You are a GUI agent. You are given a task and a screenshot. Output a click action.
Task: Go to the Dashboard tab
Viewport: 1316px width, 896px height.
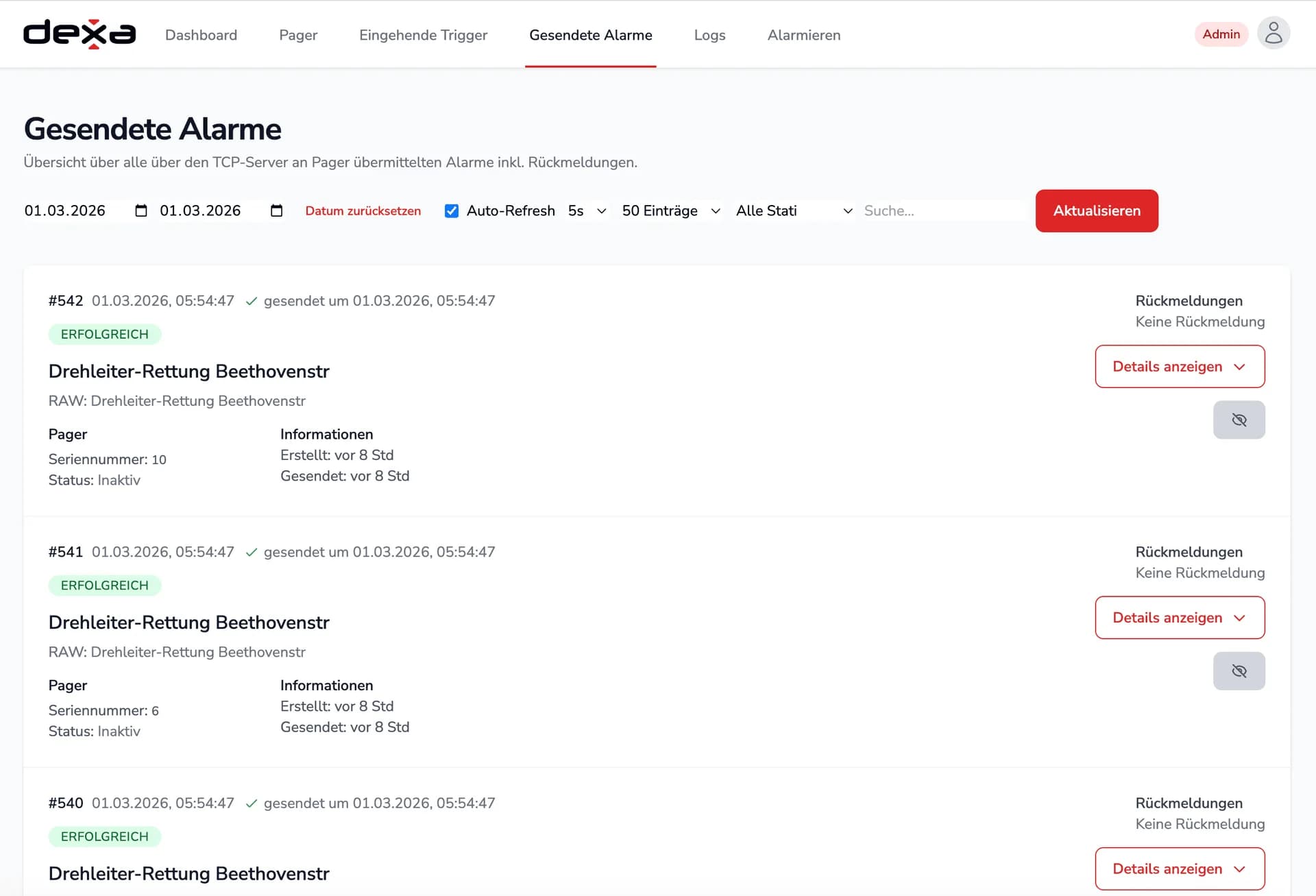201,35
